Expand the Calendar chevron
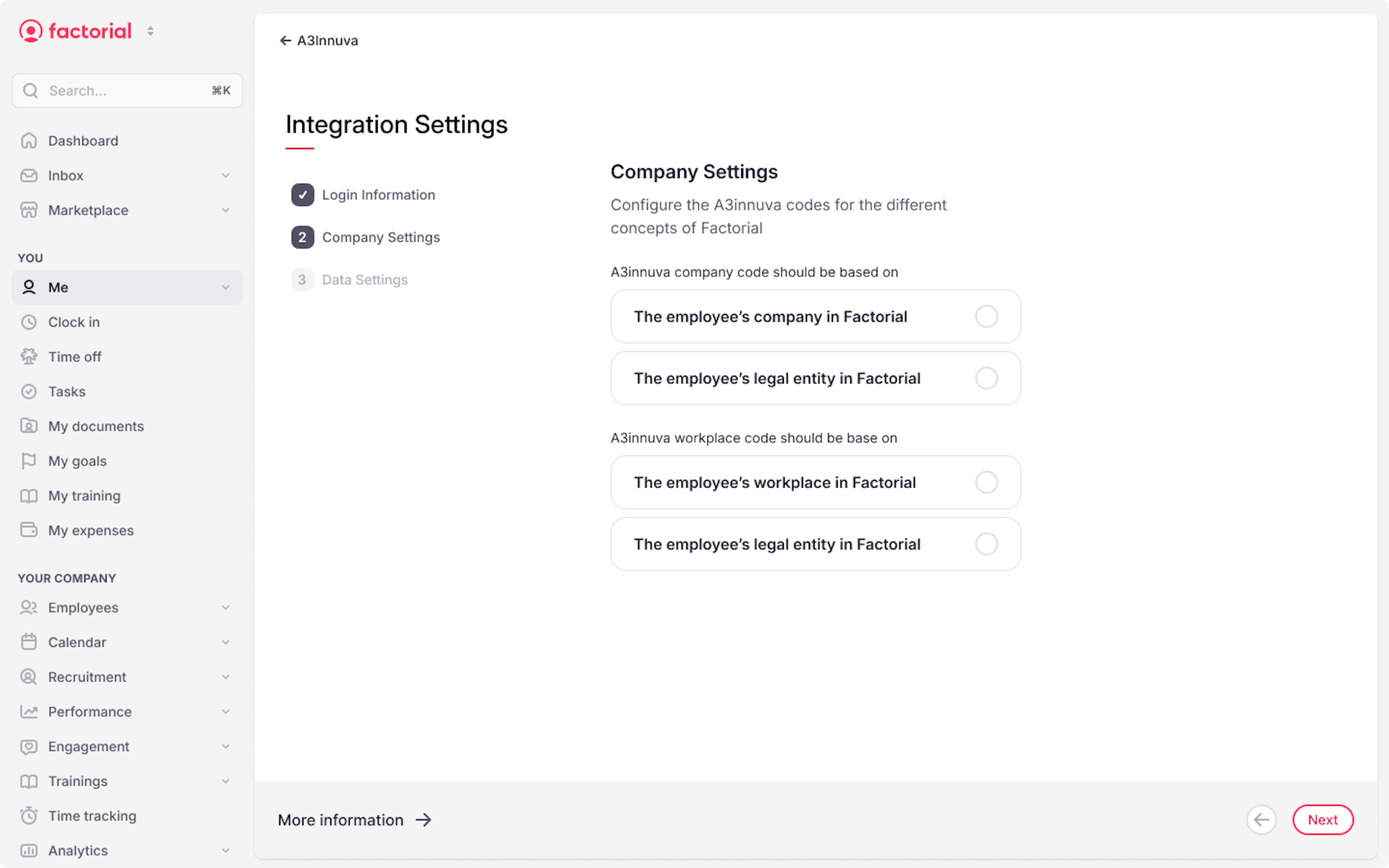The width and height of the screenshot is (1389, 868). click(226, 642)
